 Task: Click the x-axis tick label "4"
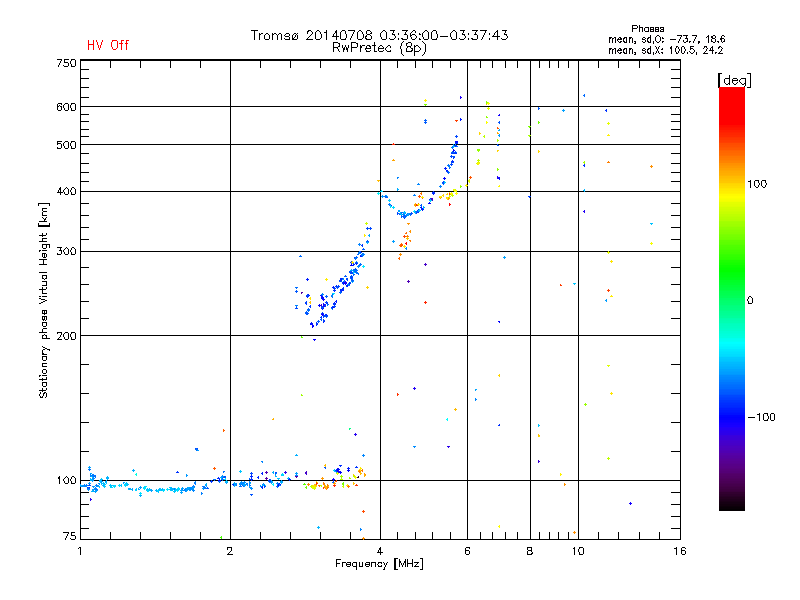[380, 551]
